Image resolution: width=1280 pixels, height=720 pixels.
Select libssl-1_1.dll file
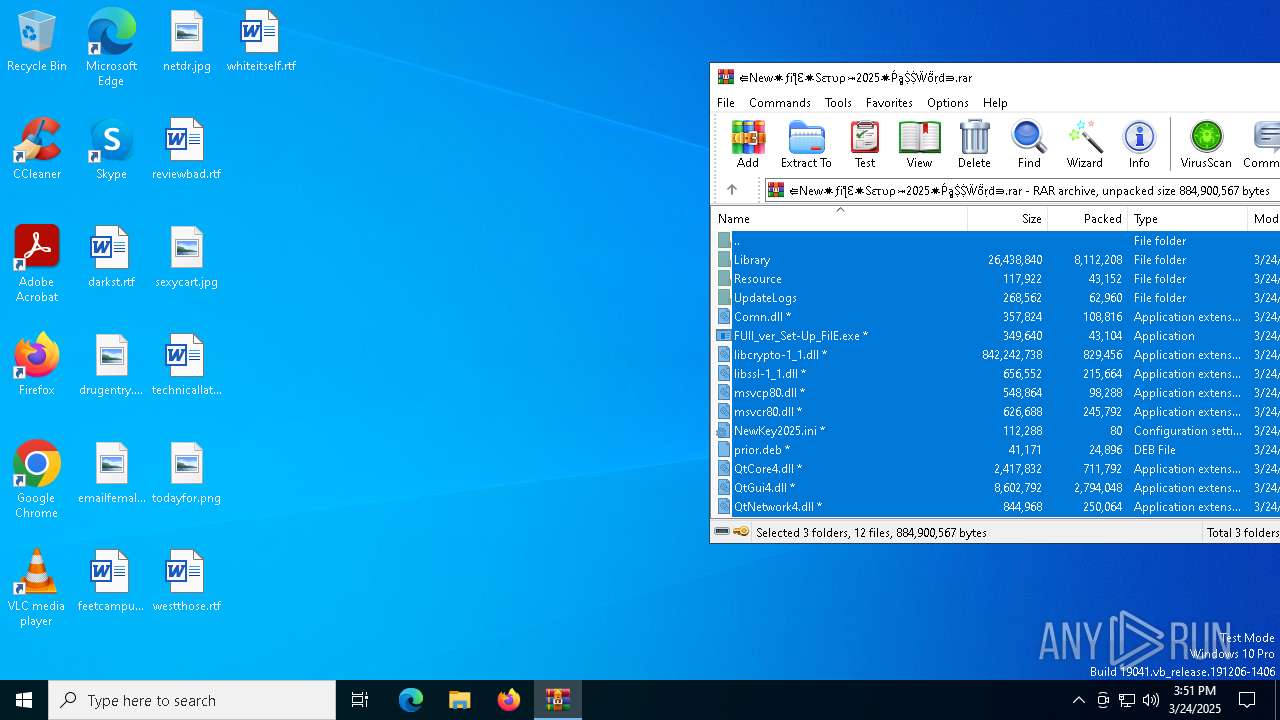(x=996, y=374)
